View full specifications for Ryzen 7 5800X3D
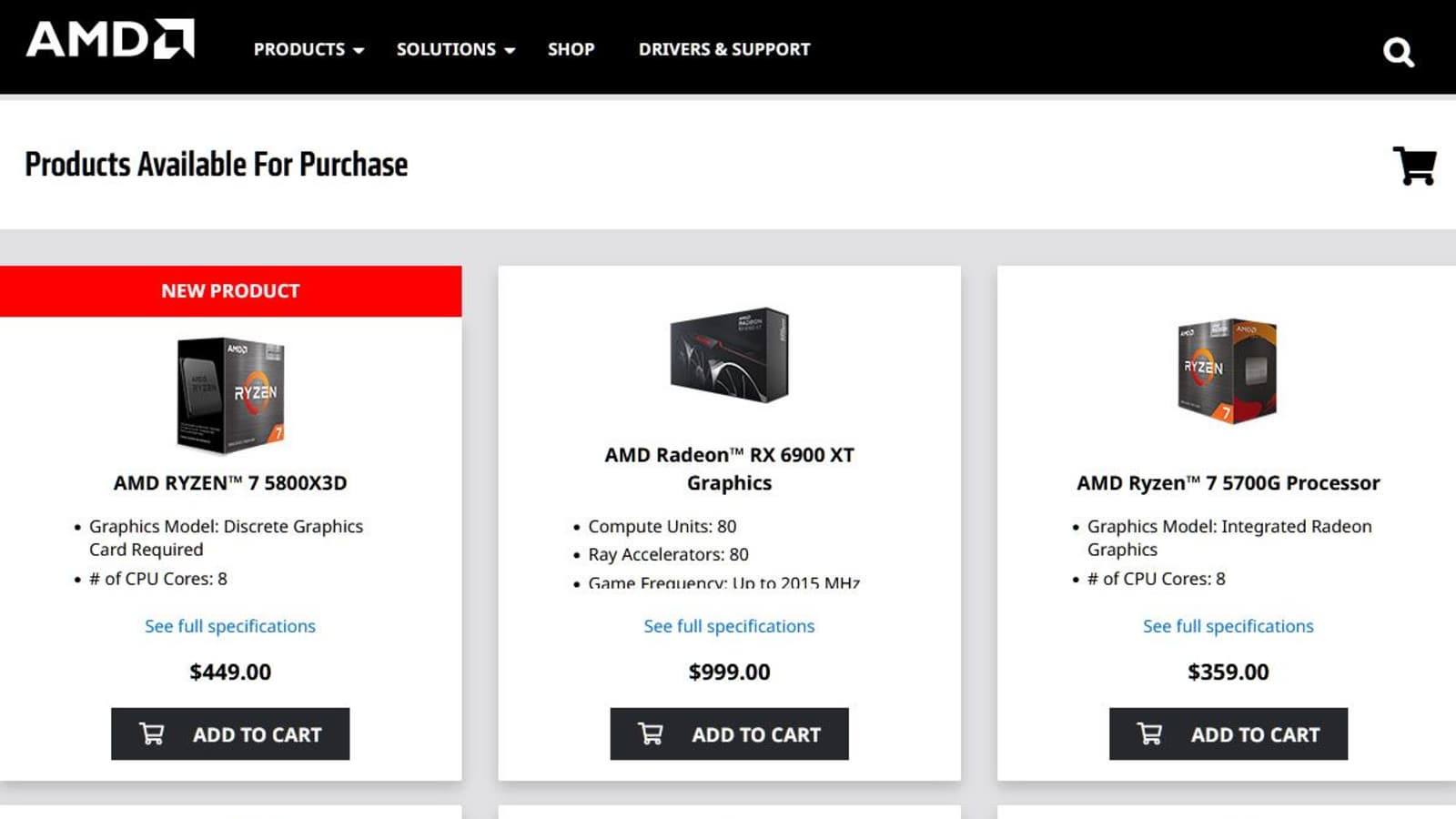Viewport: 1456px width, 819px height. click(x=230, y=626)
